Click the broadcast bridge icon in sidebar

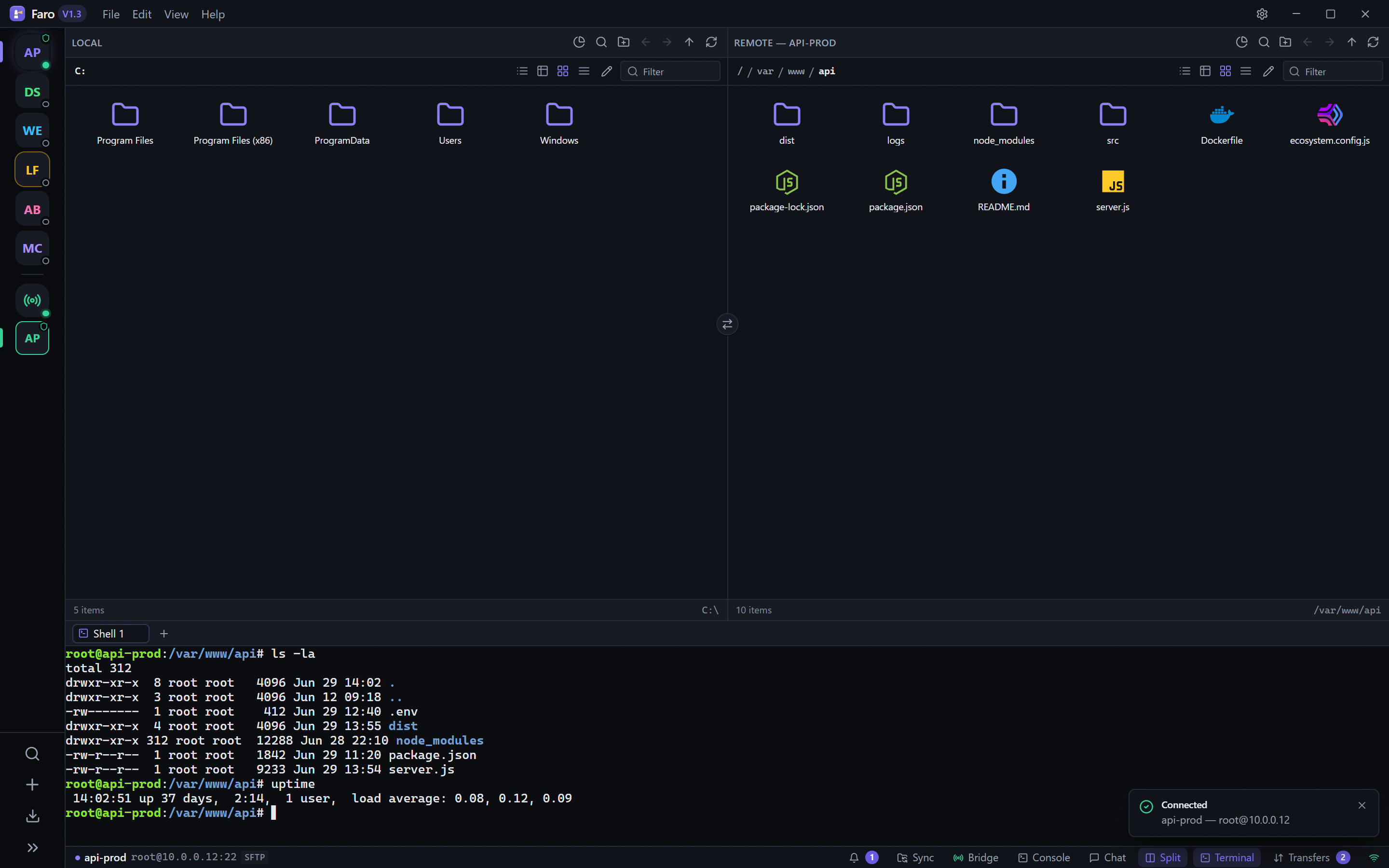pos(32,300)
